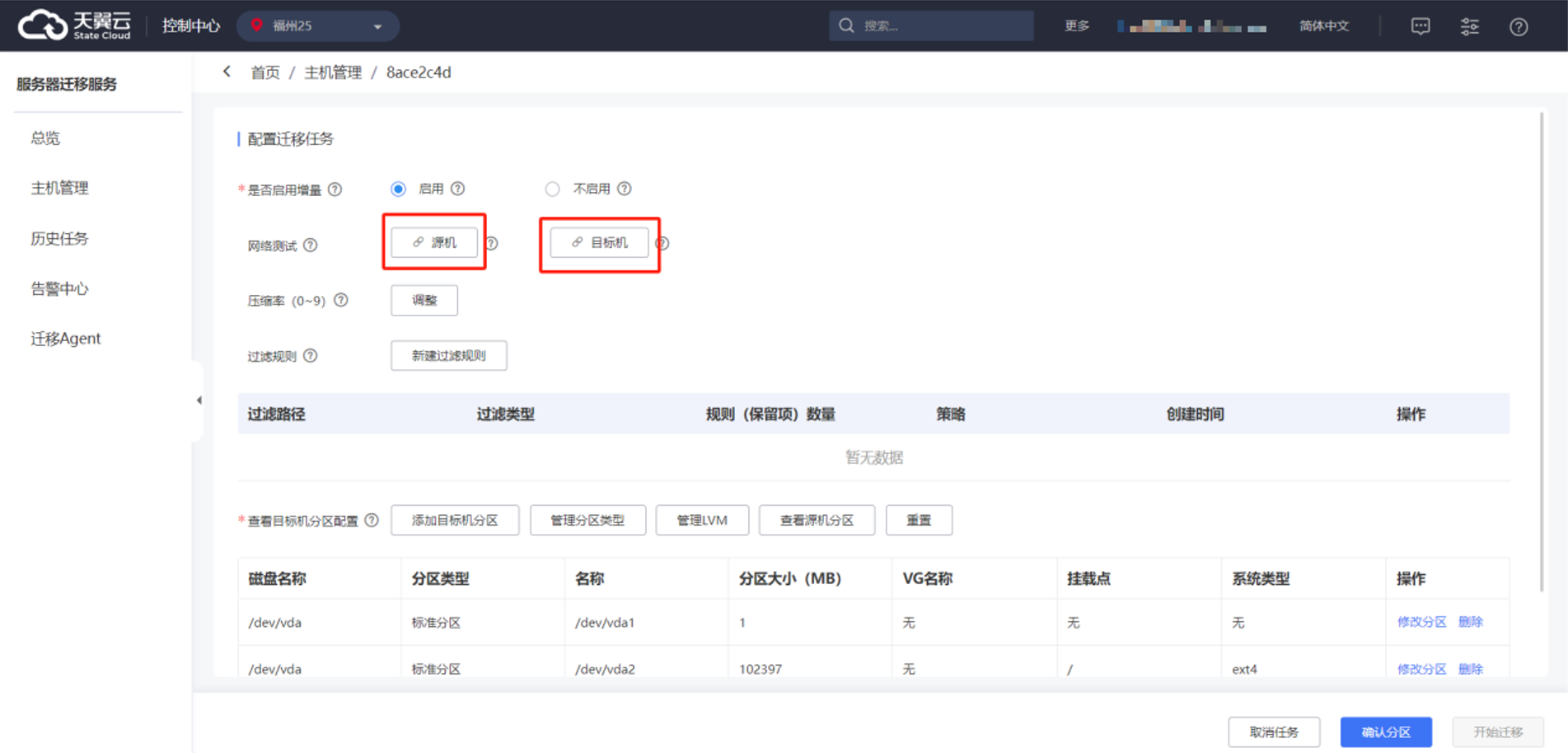Click 管理LVM button
The width and height of the screenshot is (1568, 753).
702,520
